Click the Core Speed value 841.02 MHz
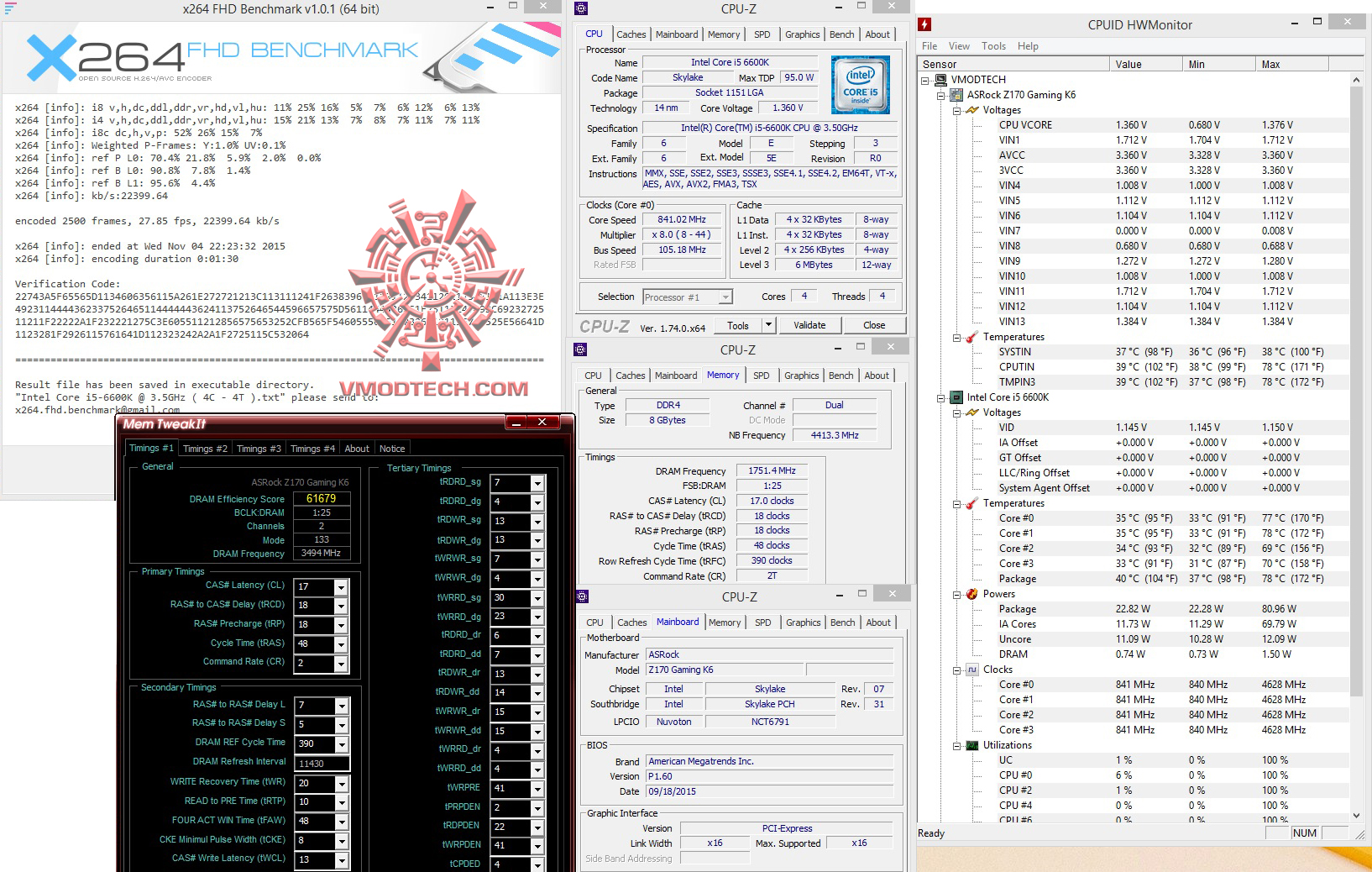 (x=683, y=219)
